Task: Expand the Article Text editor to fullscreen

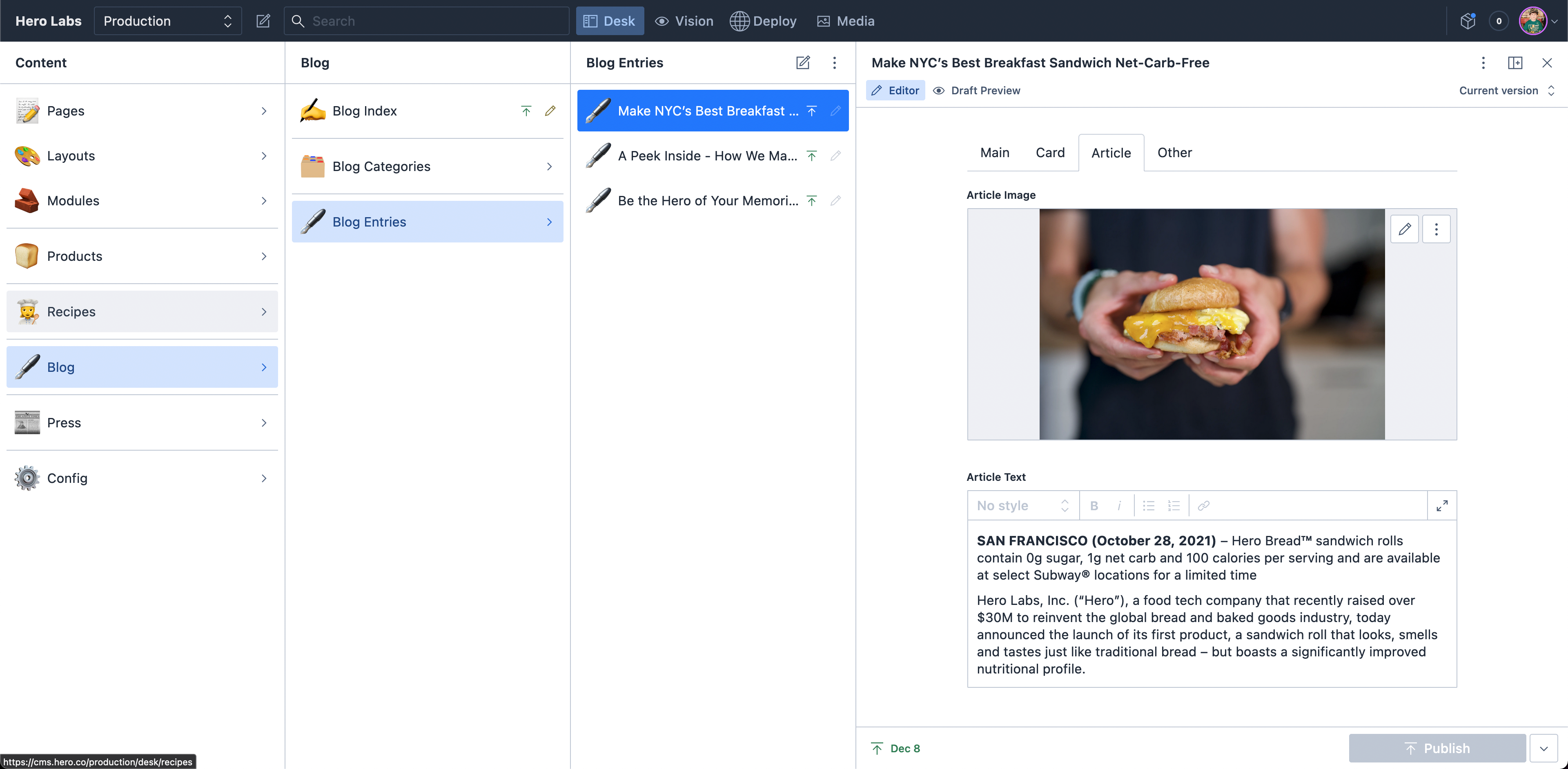Action: (1441, 506)
